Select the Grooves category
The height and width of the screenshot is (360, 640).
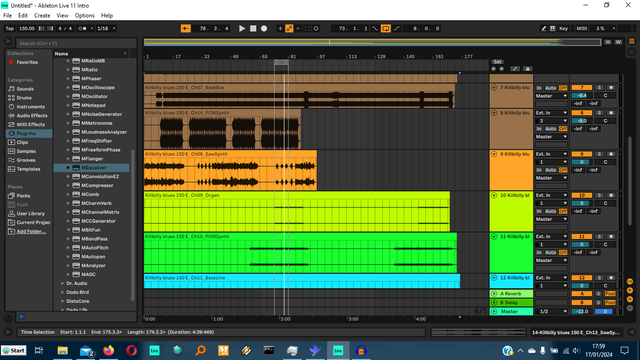[x=26, y=160]
